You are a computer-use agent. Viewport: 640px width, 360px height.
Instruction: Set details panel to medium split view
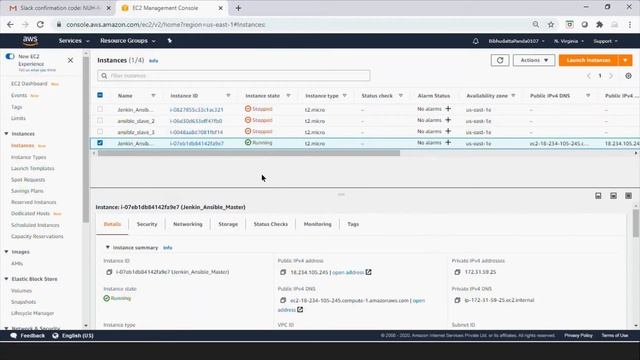click(x=613, y=196)
